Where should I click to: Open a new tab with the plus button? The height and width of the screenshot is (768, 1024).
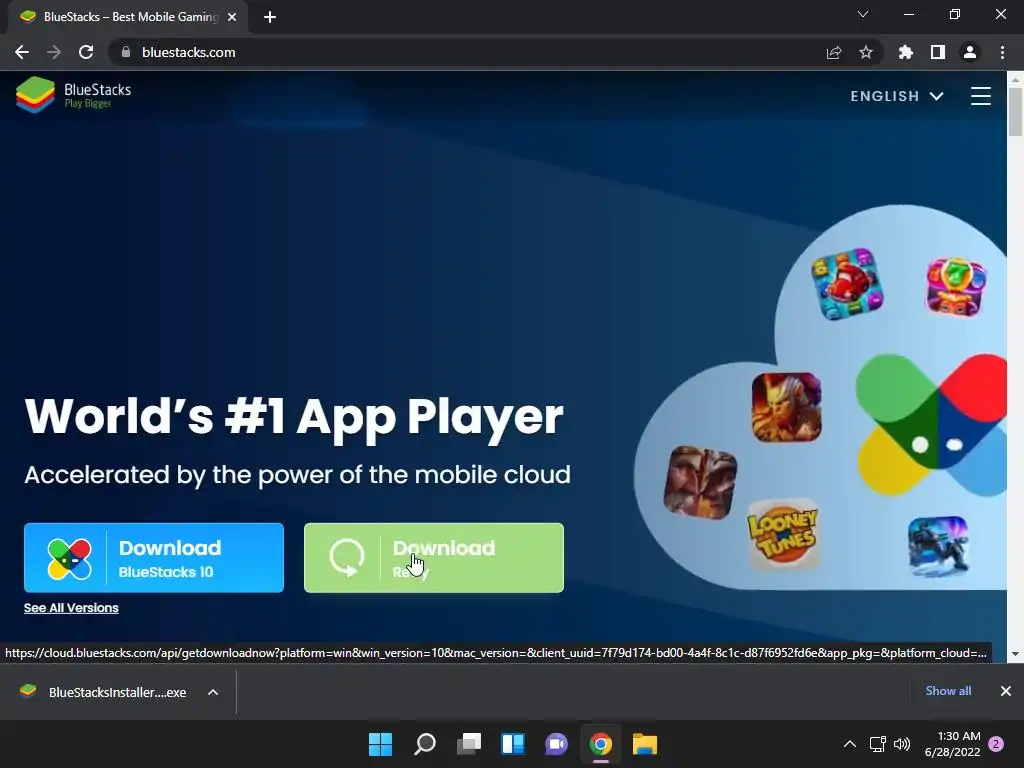[270, 17]
